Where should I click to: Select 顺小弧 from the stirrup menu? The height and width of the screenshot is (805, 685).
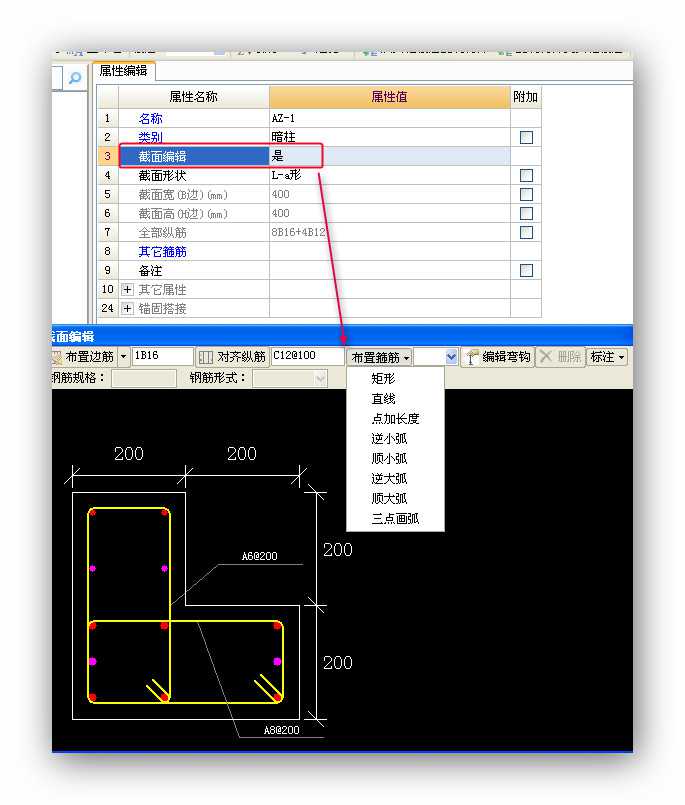click(389, 458)
